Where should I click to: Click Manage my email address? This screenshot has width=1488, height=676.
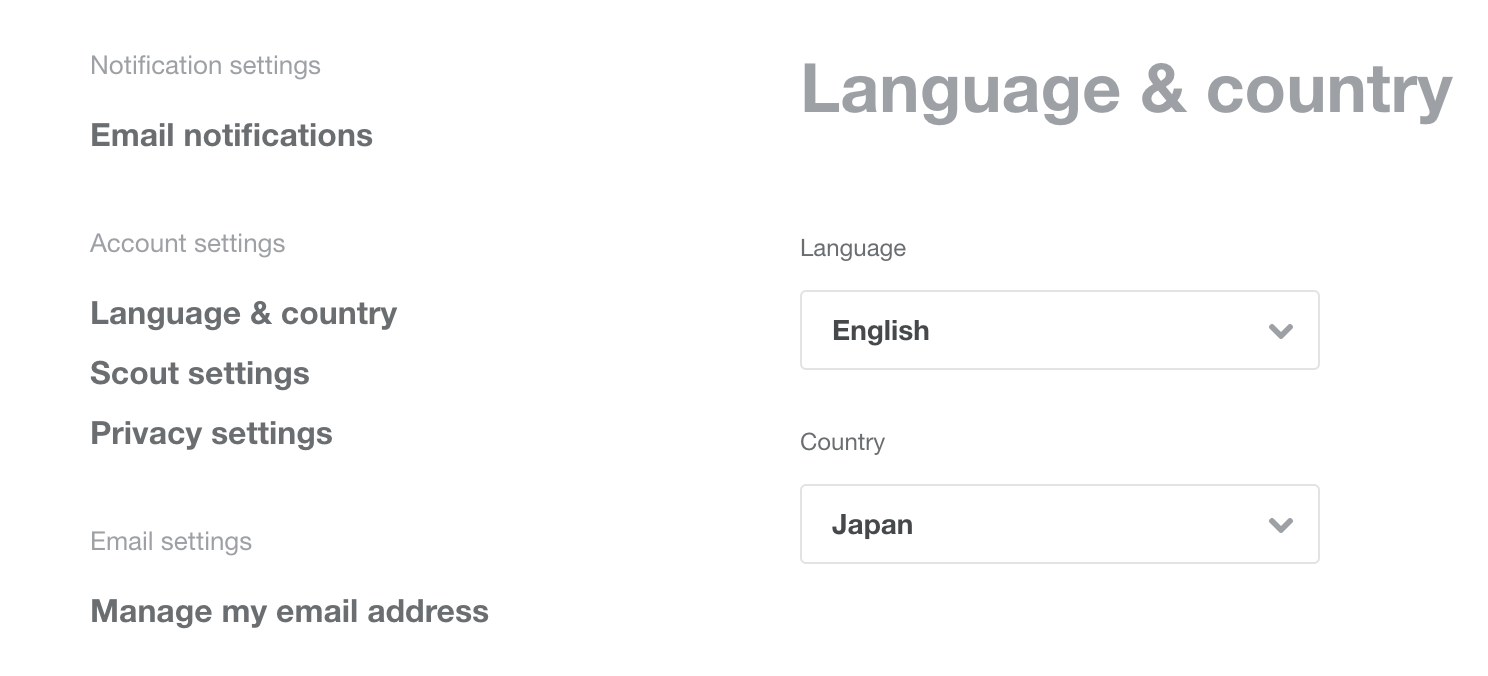pos(289,611)
